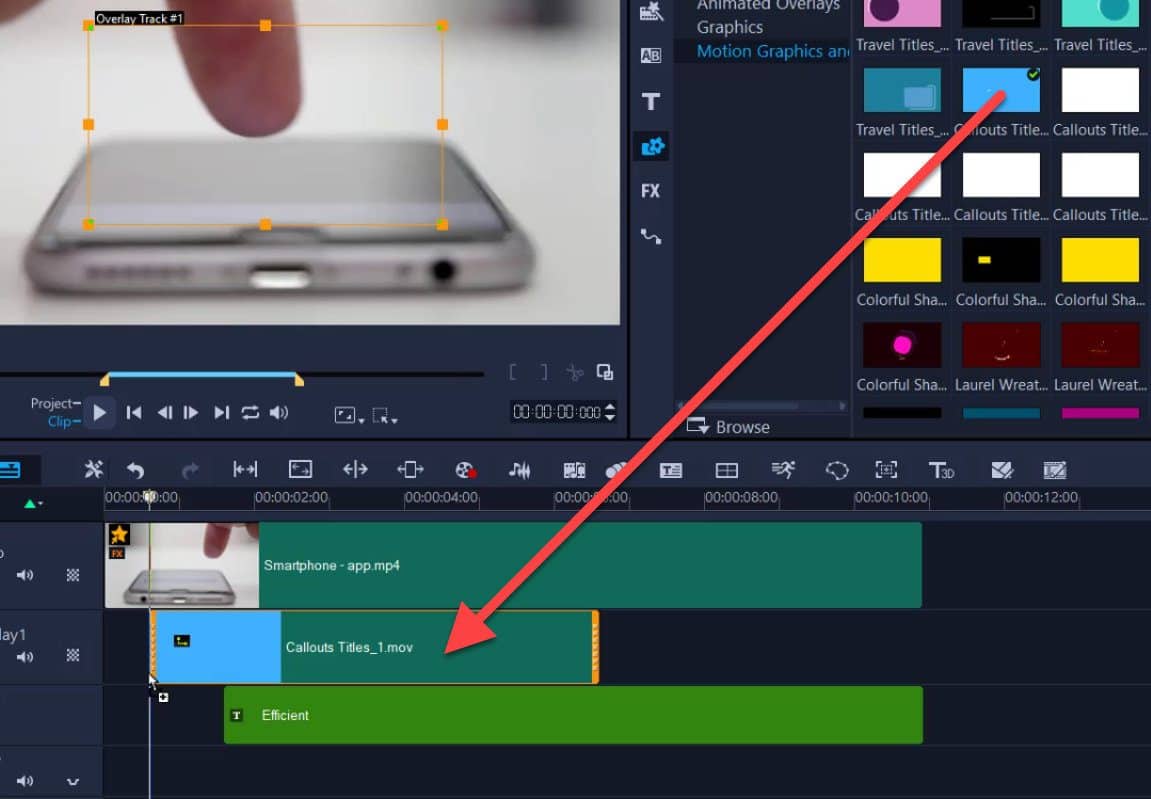Open the Track Manager grid icon
Screen dimensions: 1151x799
(729, 469)
